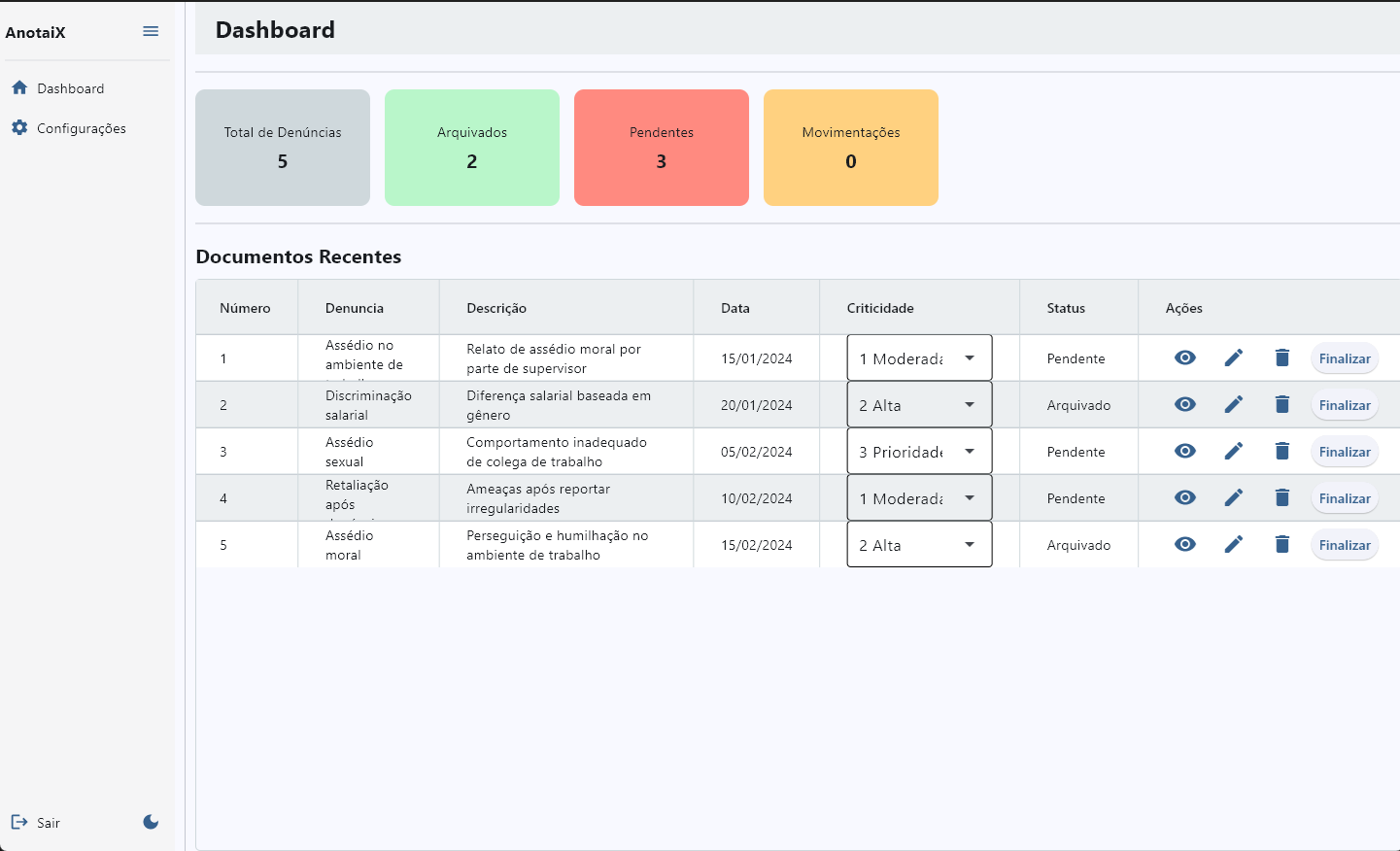
Task: Click the date 05/02/2024
Action: (x=757, y=452)
